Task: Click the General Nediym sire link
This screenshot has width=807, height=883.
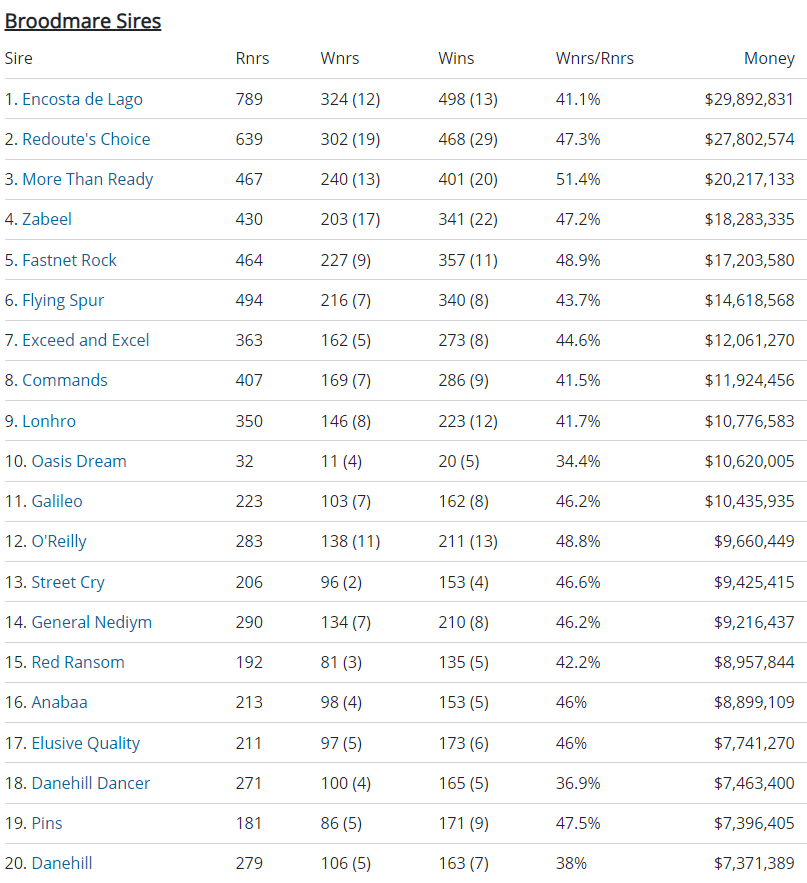Action: [92, 622]
